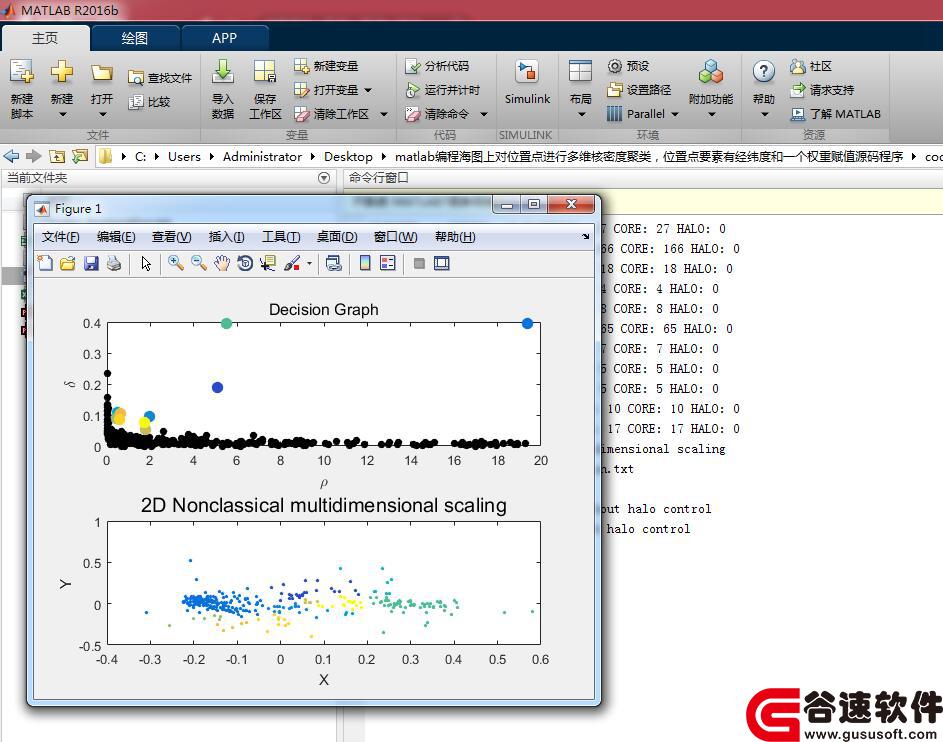Go back using the address bar back arrow

pyautogui.click(x=11, y=156)
